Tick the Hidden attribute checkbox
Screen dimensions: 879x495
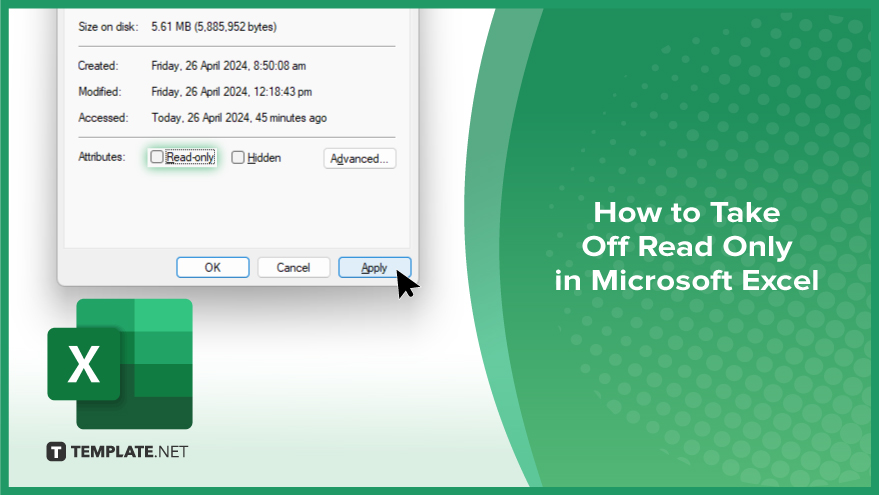click(238, 158)
